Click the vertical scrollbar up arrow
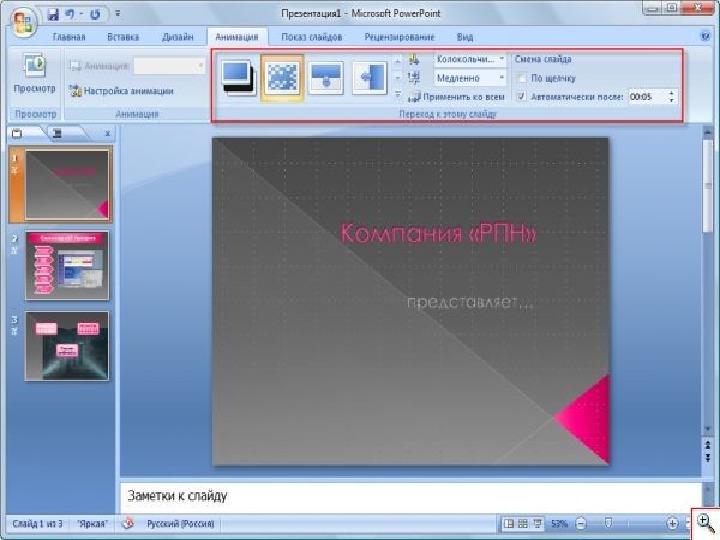This screenshot has width=720, height=540. (x=708, y=134)
